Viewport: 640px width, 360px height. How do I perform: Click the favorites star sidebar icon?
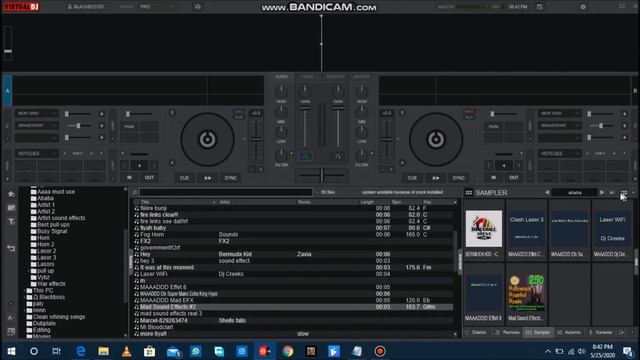click(11, 194)
